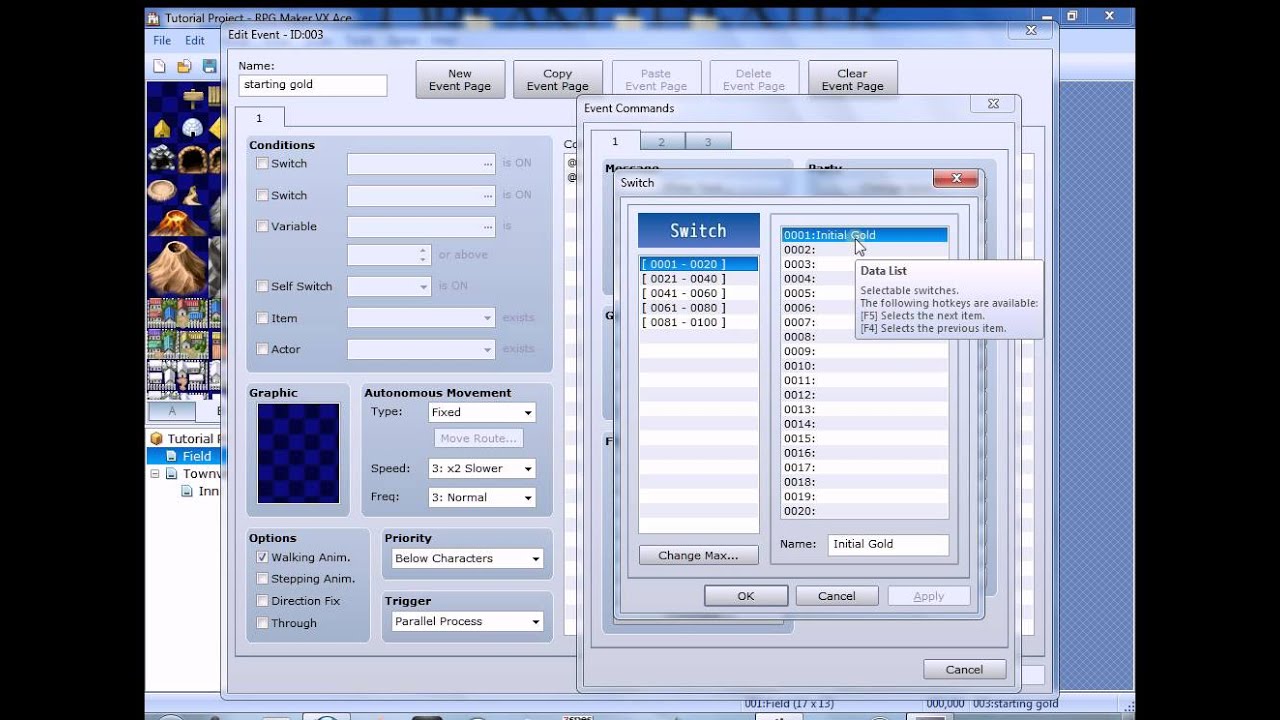The height and width of the screenshot is (720, 1280).
Task: Open the Autonomous Movement Type dropdown
Action: pos(481,412)
